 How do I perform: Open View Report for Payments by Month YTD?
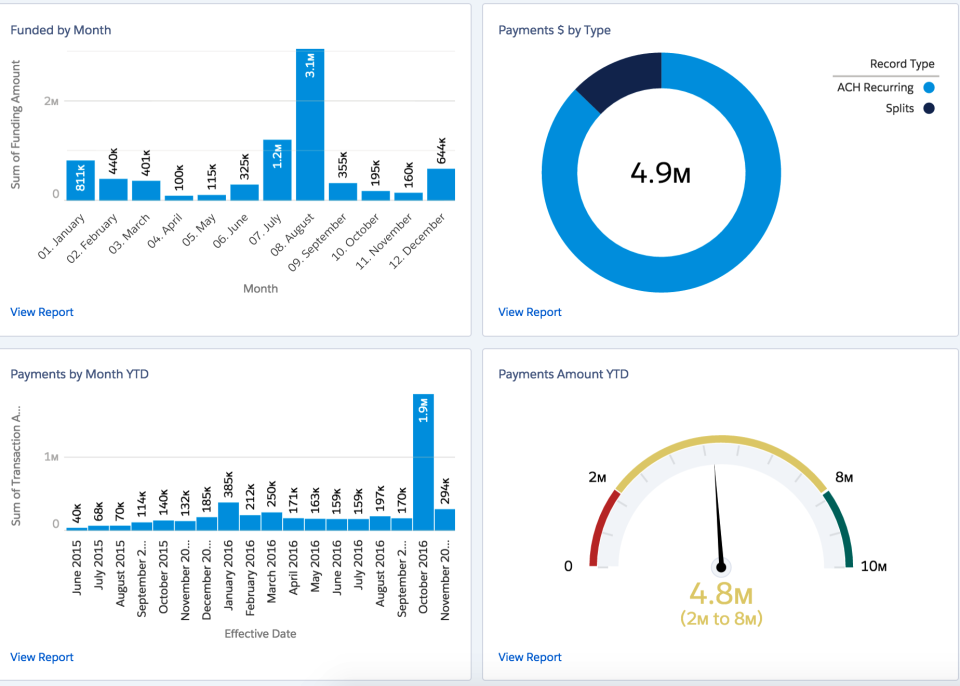pyautogui.click(x=41, y=657)
